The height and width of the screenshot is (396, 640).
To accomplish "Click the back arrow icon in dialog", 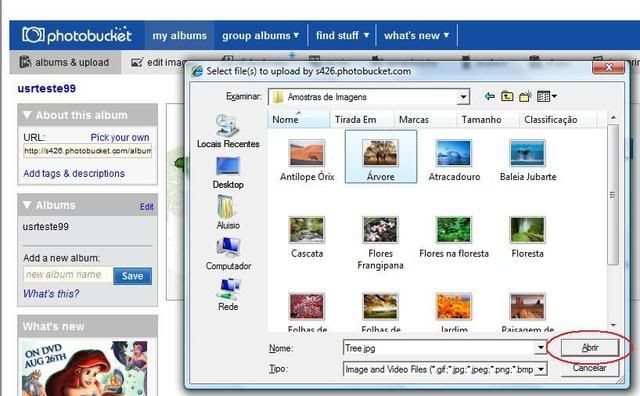I will (x=489, y=96).
